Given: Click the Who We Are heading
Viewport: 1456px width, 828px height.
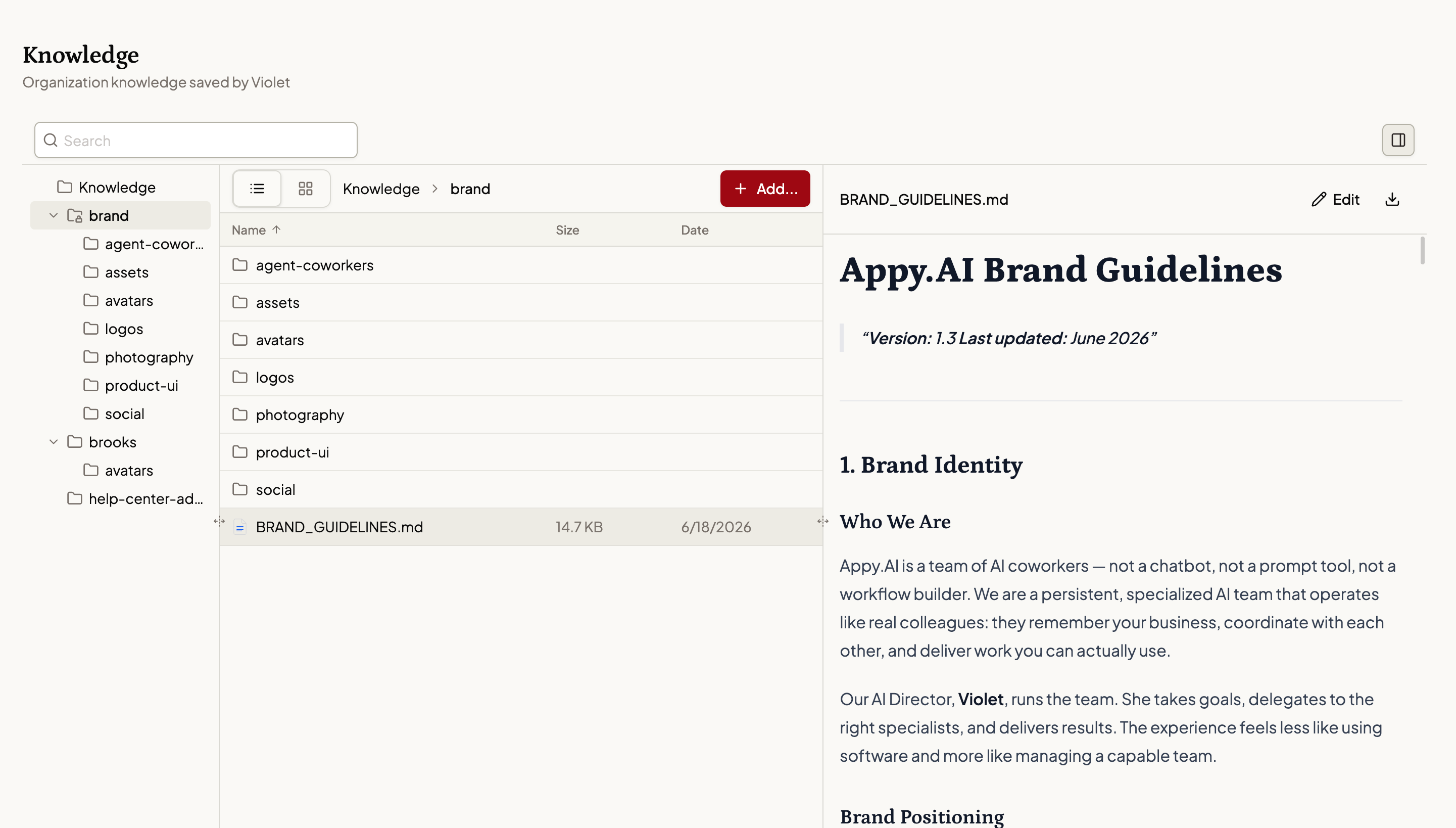Looking at the screenshot, I should (895, 522).
